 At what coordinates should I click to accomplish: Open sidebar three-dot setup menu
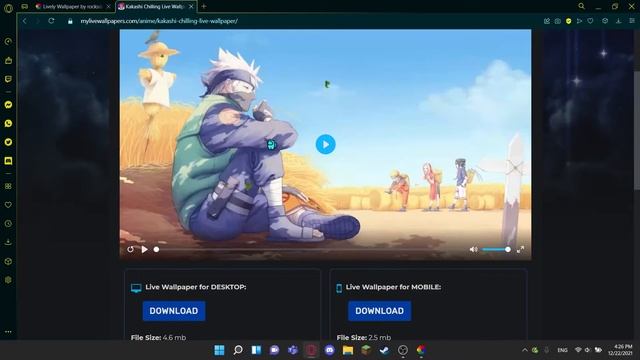pyautogui.click(x=8, y=332)
